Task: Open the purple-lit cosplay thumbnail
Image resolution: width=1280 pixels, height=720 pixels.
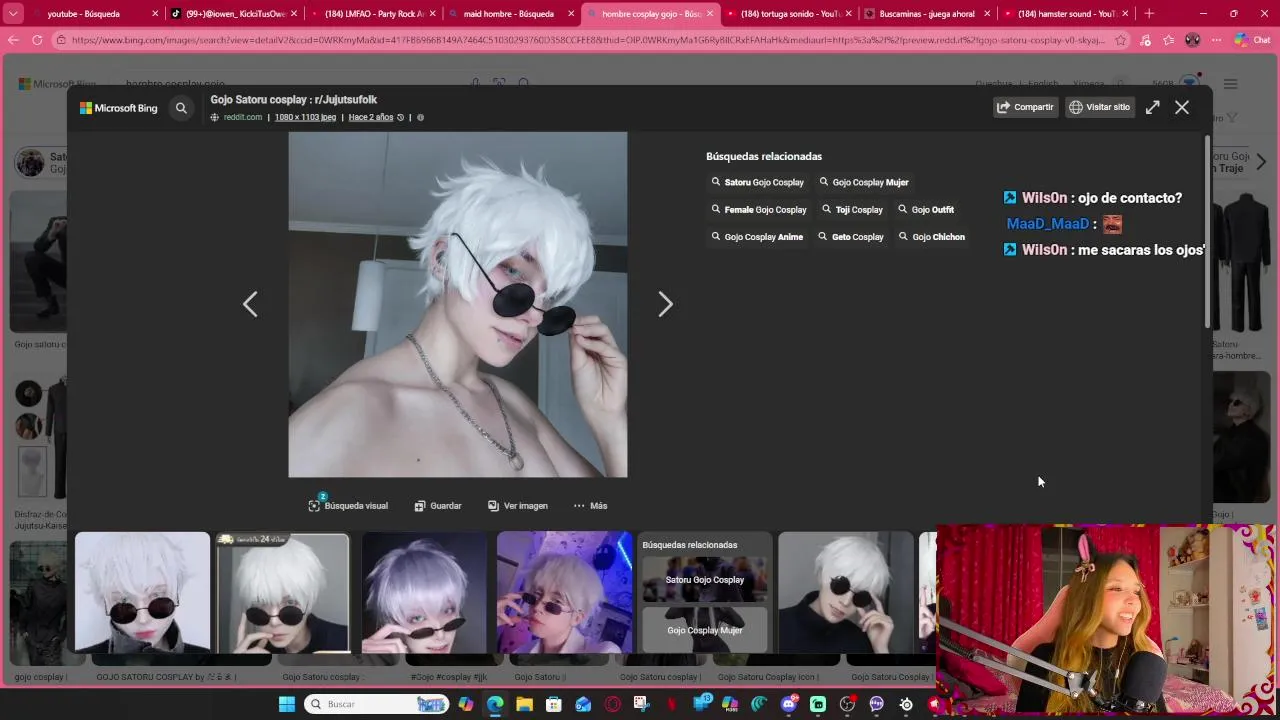Action: pyautogui.click(x=564, y=593)
